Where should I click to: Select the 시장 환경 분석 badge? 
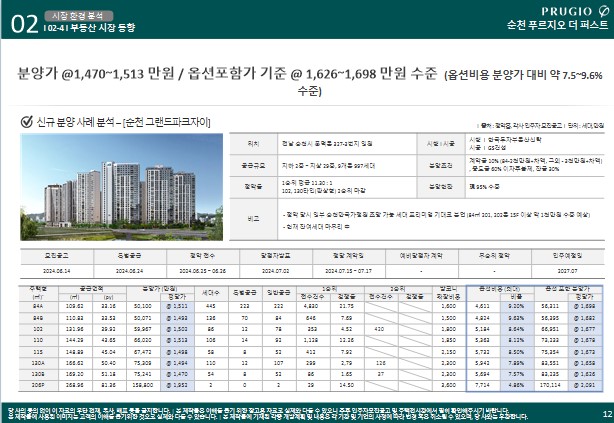click(78, 16)
